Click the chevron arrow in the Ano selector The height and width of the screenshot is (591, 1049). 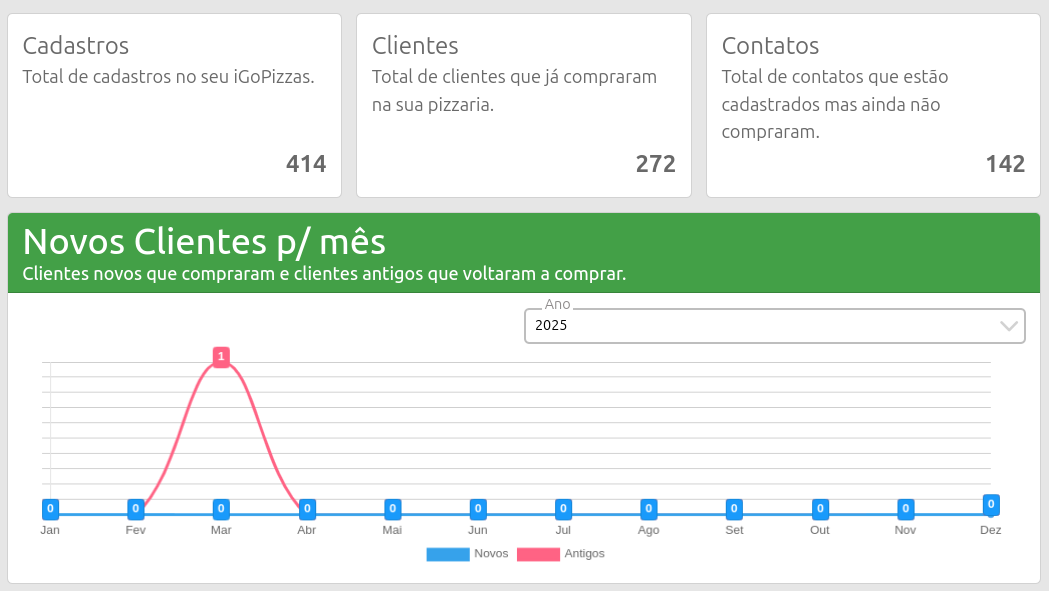coord(1009,326)
